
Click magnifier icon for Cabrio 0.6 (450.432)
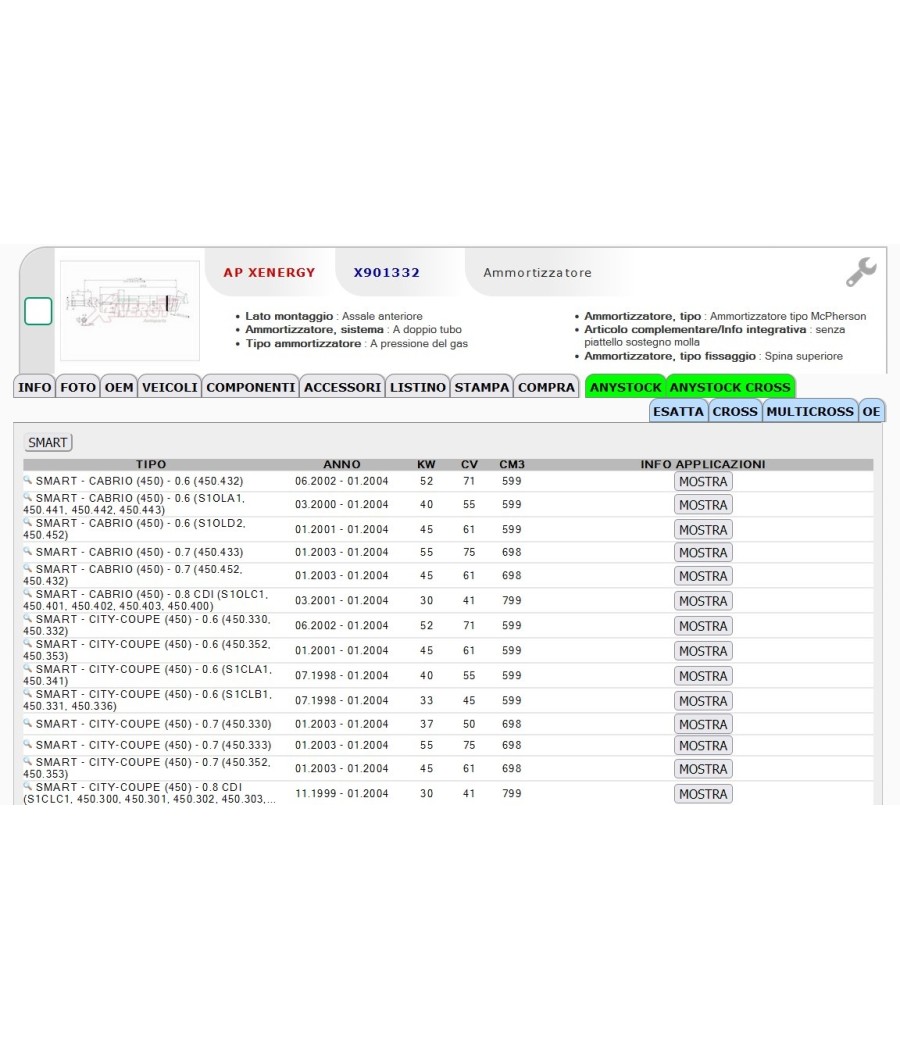[27, 479]
